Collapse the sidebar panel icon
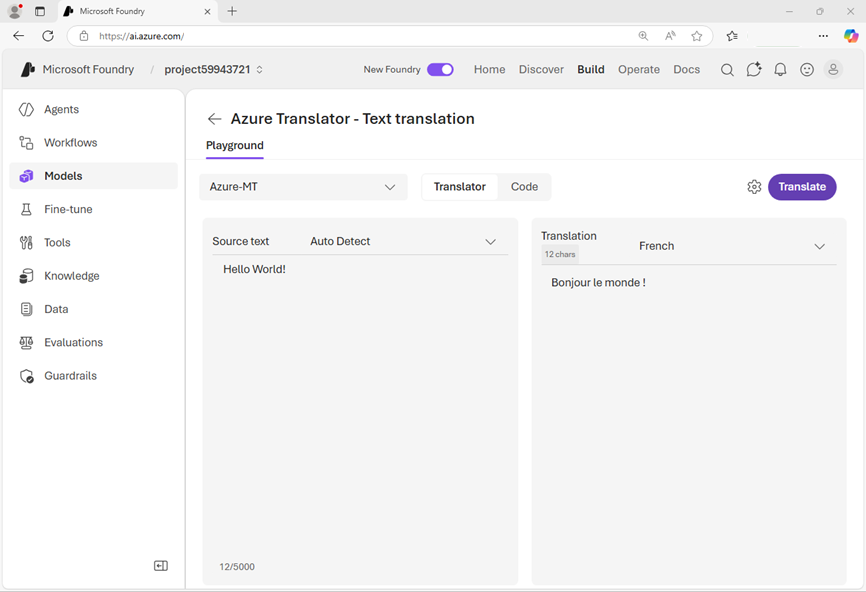 [161, 565]
